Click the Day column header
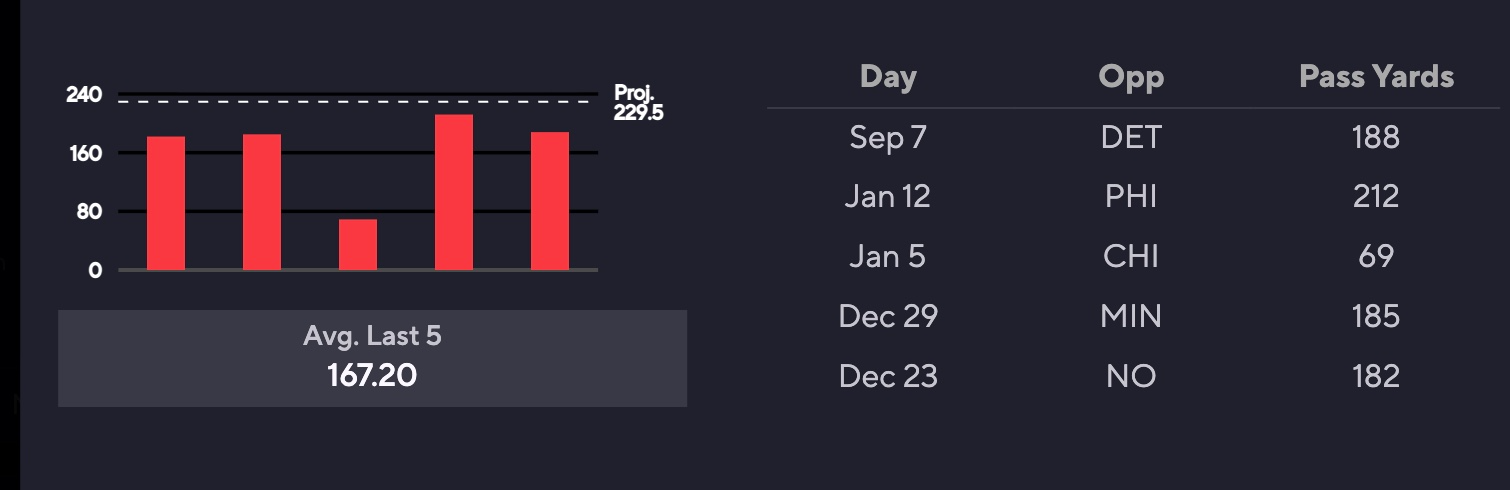Viewport: 1510px width, 490px height. tap(888, 77)
